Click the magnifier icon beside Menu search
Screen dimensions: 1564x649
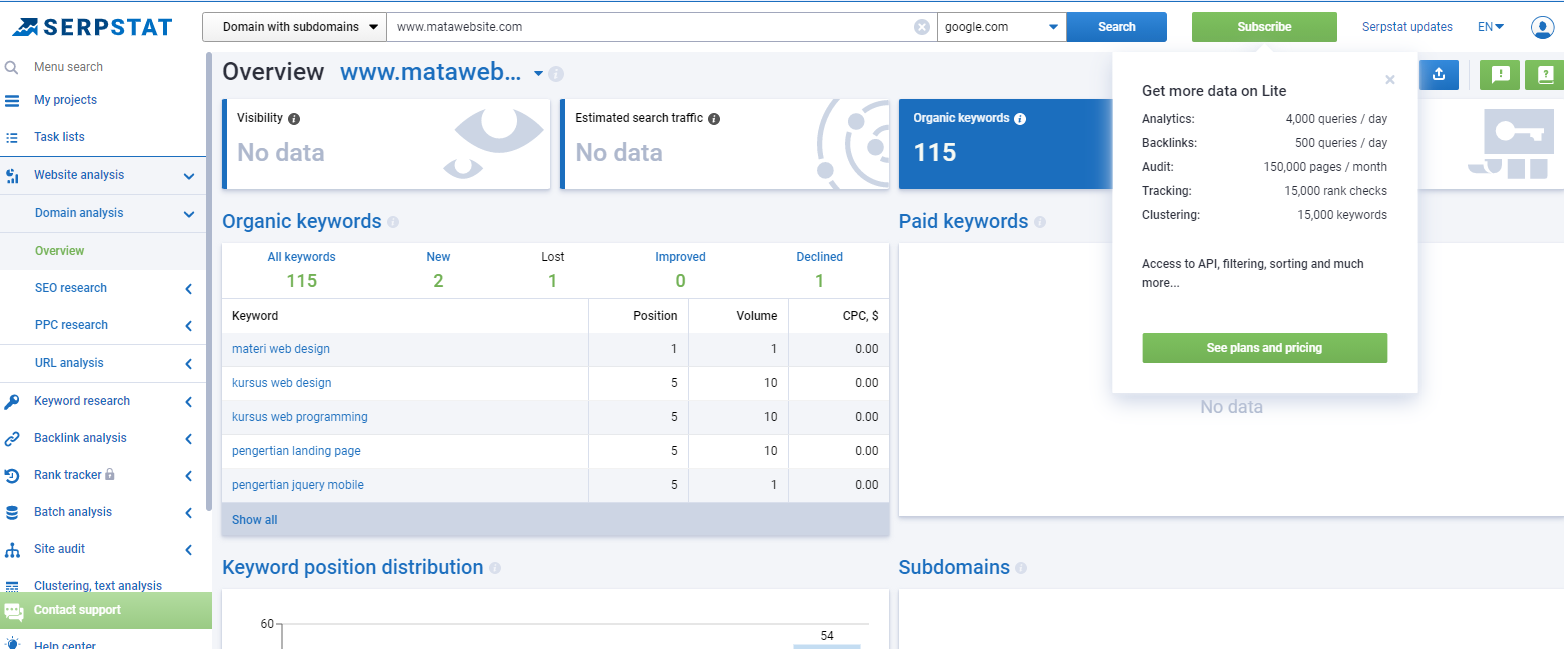pyautogui.click(x=12, y=67)
